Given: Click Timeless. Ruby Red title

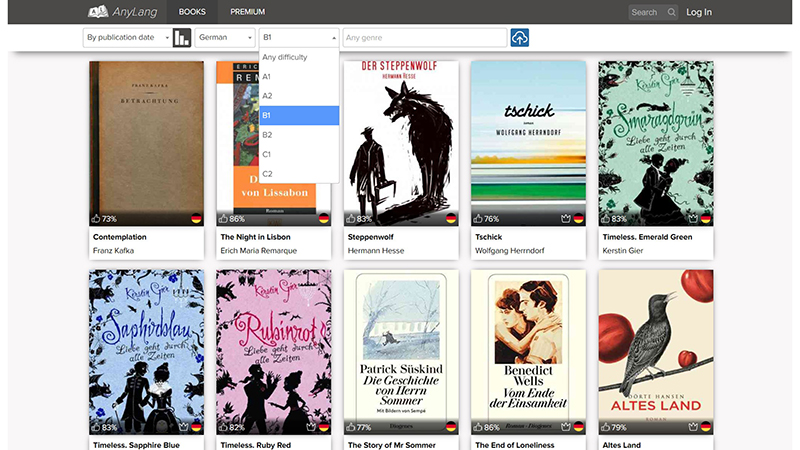Looking at the screenshot, I should coord(256,445).
